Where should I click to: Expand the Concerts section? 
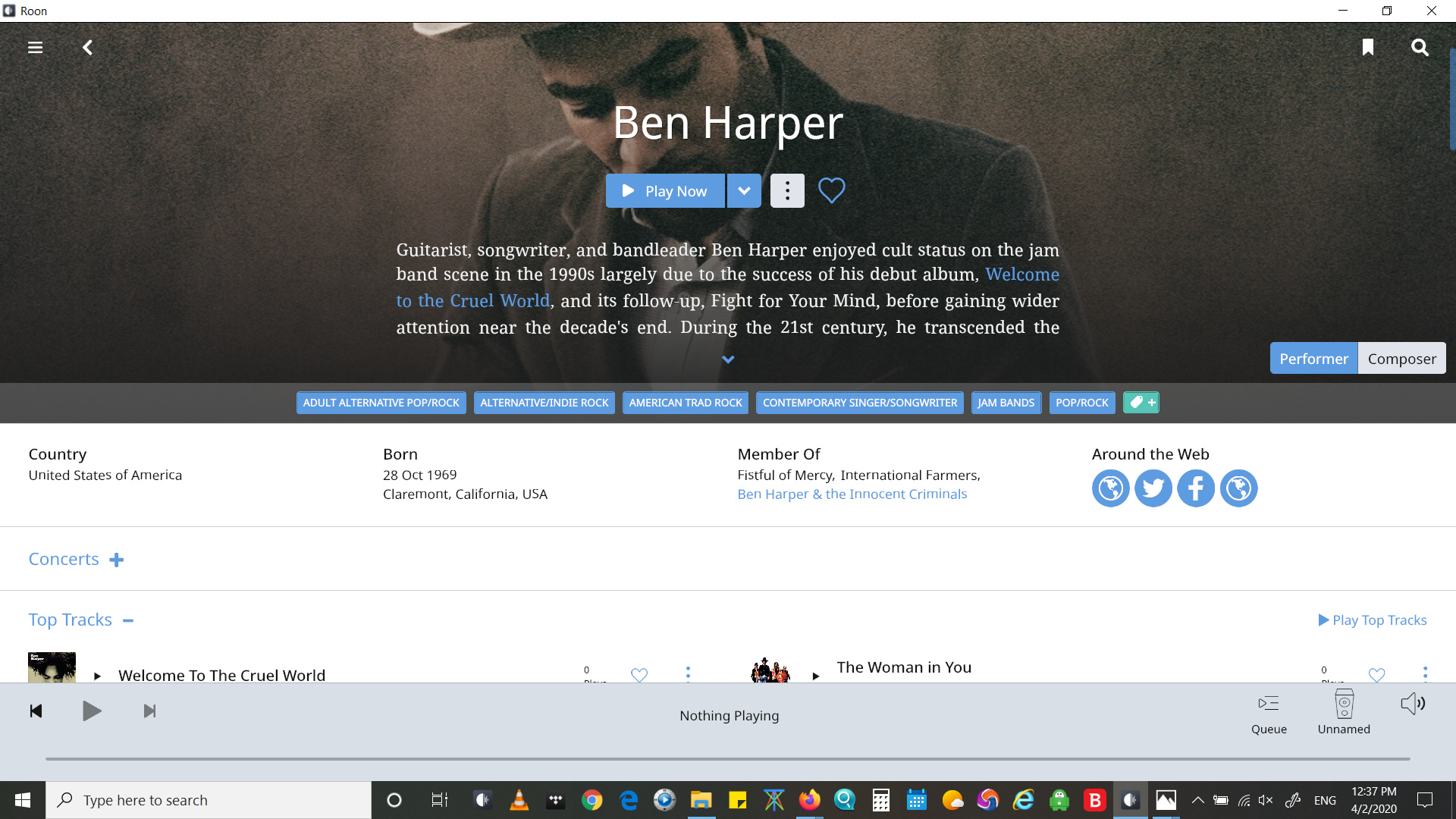116,560
